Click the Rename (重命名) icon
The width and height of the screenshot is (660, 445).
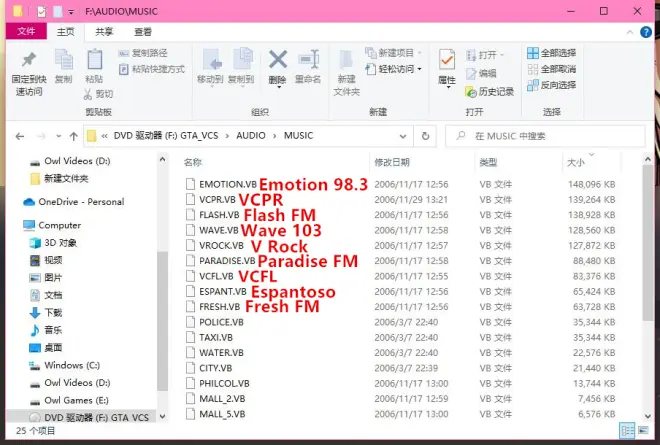(x=309, y=59)
